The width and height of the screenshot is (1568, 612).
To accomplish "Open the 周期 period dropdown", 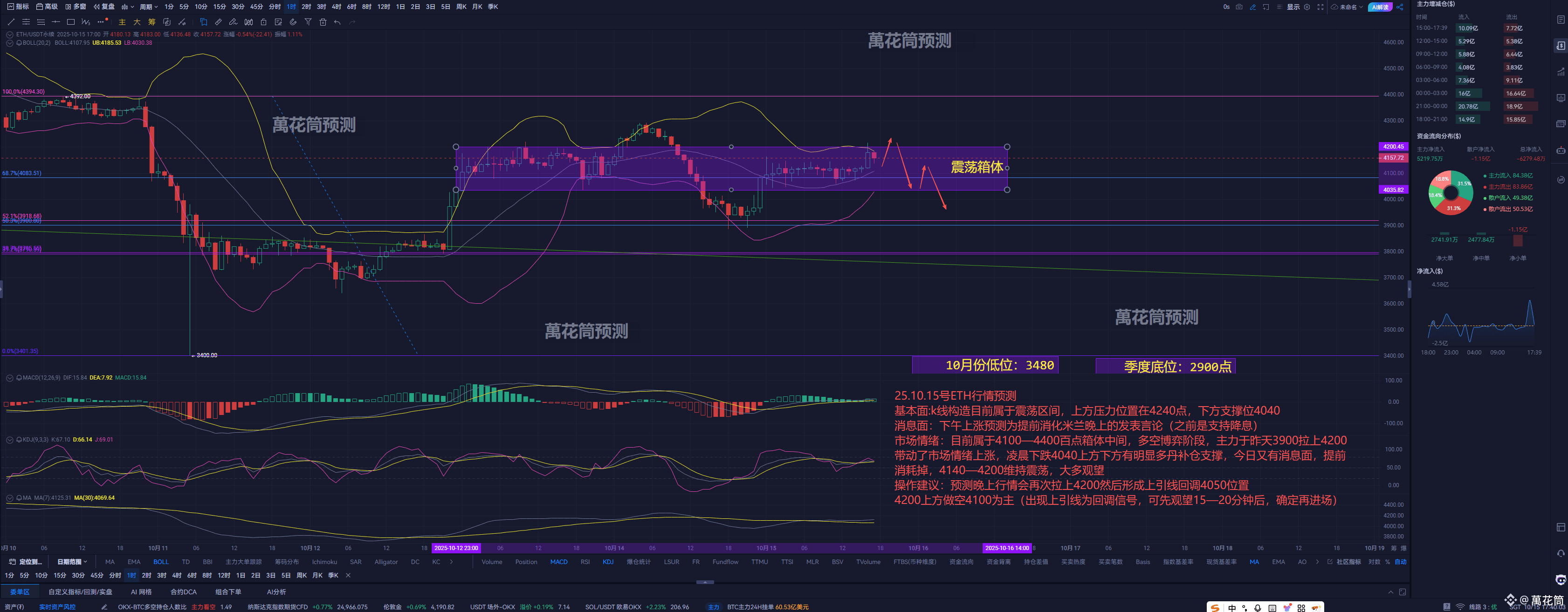I will tap(148, 7).
